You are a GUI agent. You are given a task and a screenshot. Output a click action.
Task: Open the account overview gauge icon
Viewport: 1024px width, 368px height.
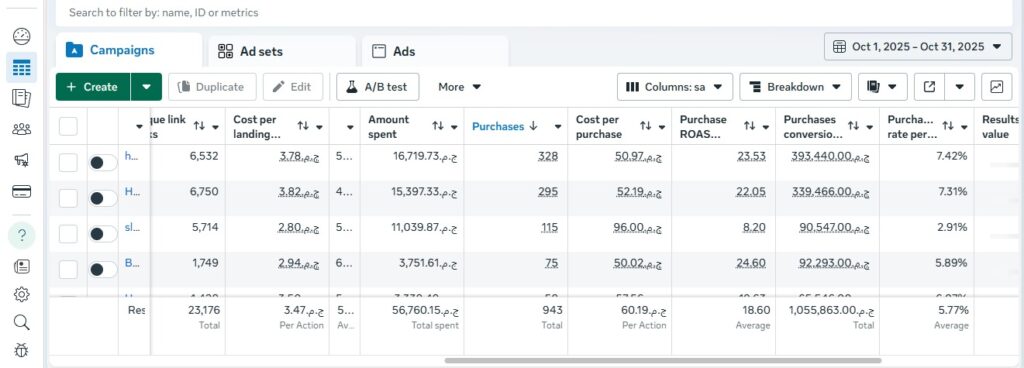(x=22, y=37)
